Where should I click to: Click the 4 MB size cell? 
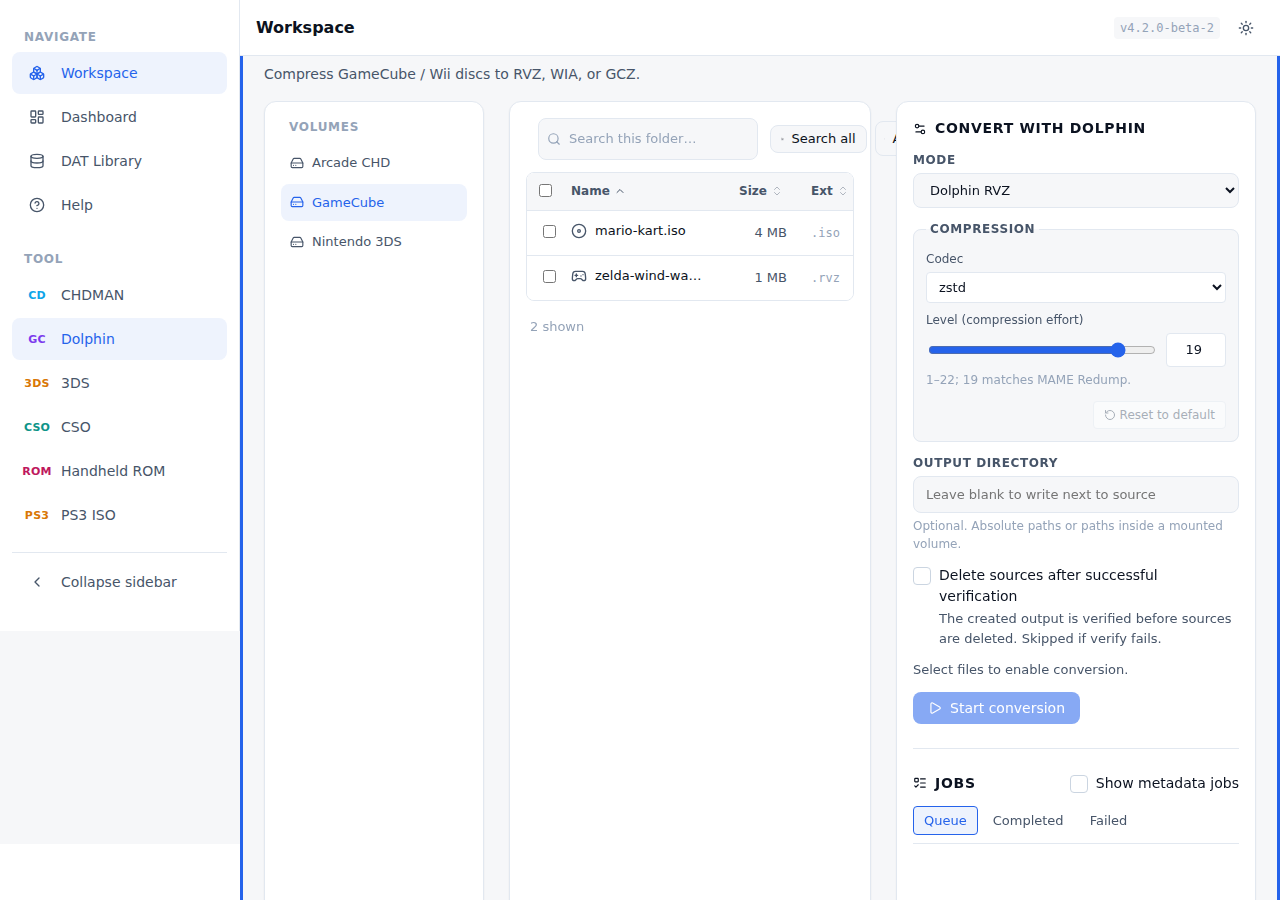click(x=771, y=233)
